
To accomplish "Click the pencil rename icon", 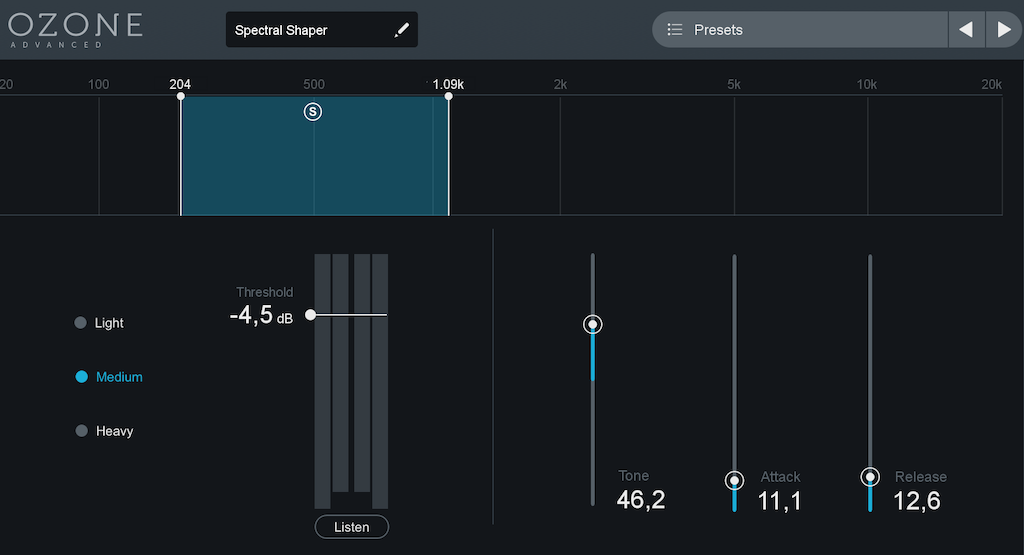I will (x=402, y=30).
